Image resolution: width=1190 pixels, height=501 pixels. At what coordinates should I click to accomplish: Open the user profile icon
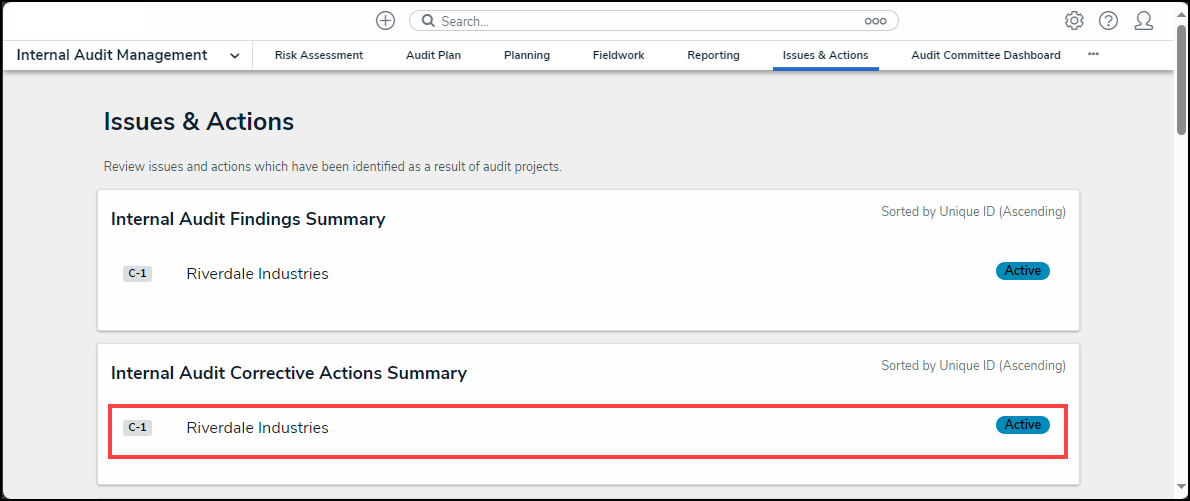(x=1144, y=21)
